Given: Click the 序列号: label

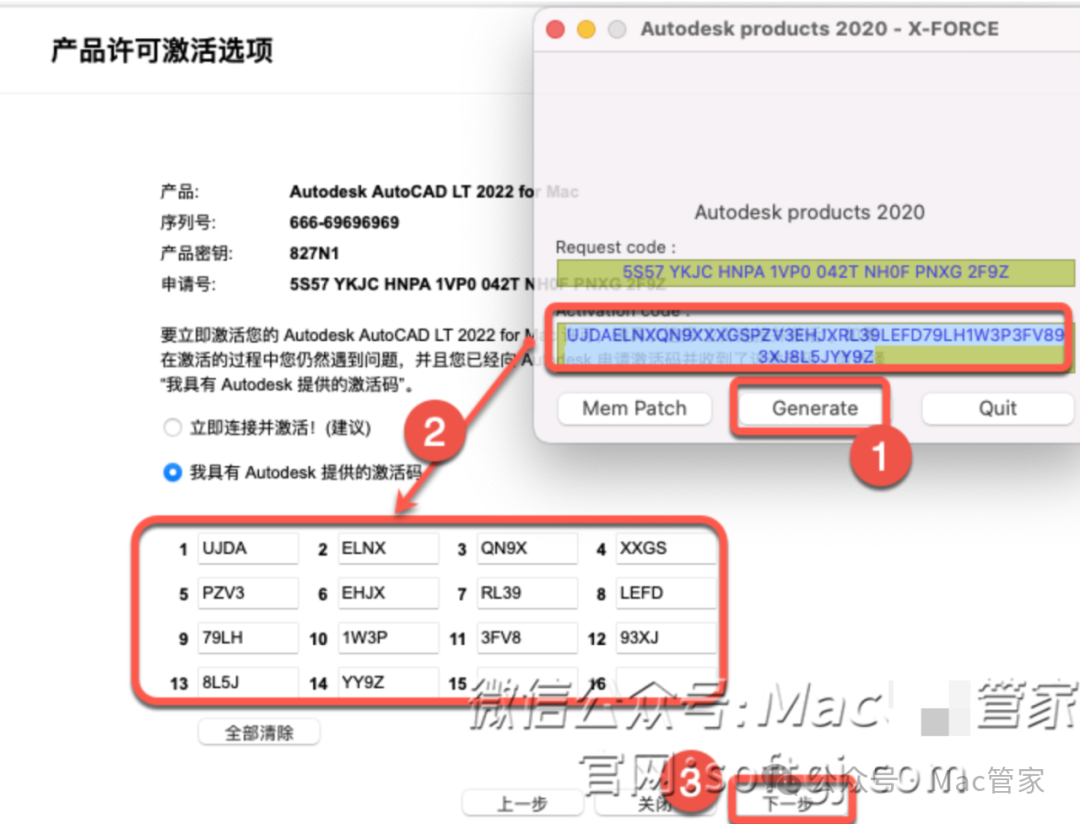Looking at the screenshot, I should pyautogui.click(x=188, y=223).
